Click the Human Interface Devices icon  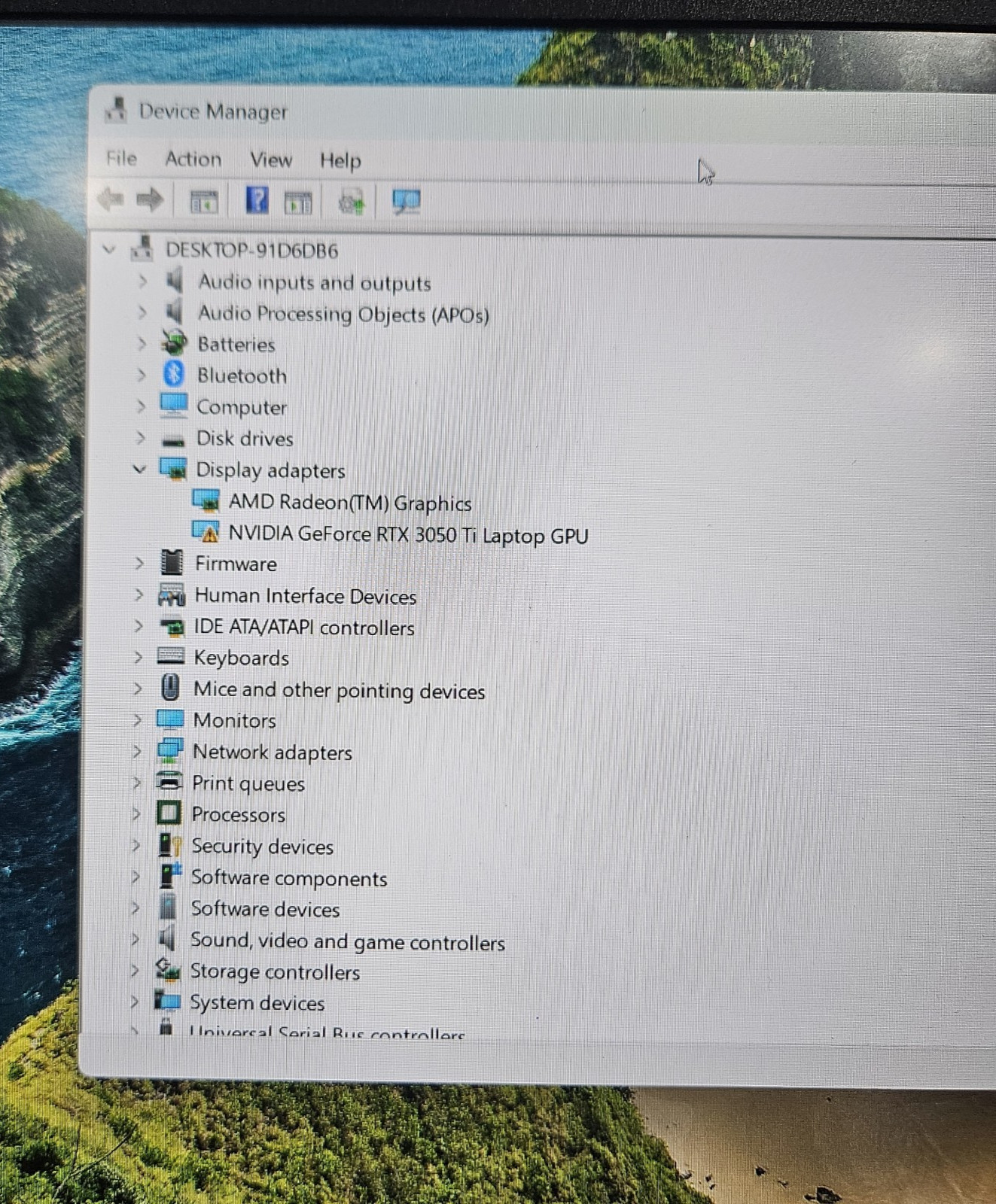[172, 594]
